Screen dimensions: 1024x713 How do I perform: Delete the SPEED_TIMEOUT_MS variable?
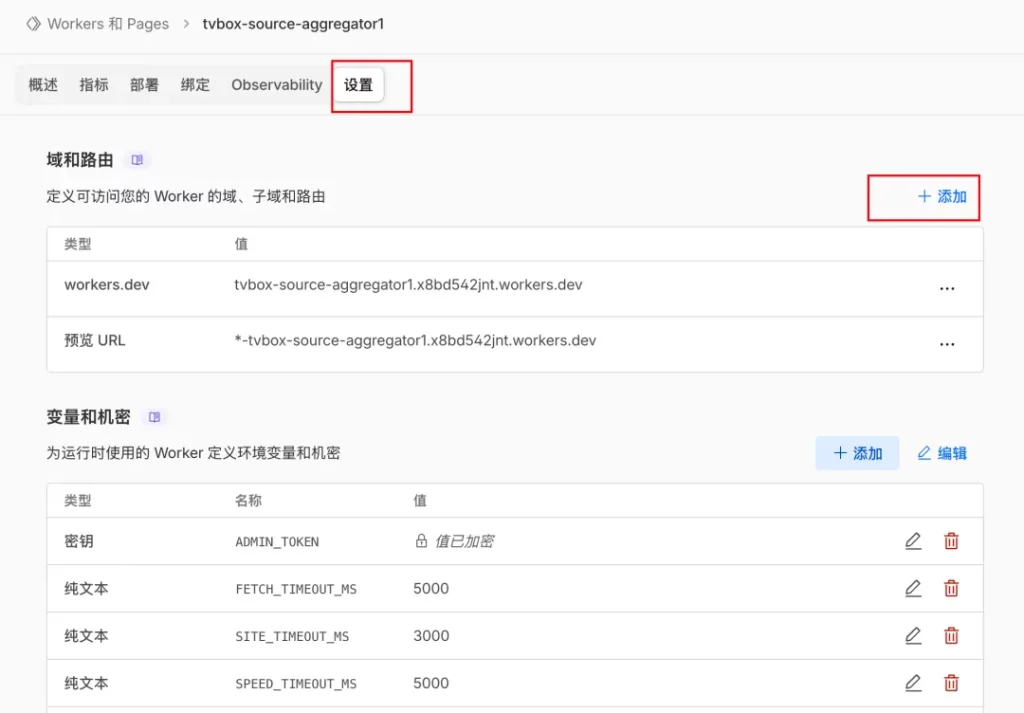coord(951,683)
